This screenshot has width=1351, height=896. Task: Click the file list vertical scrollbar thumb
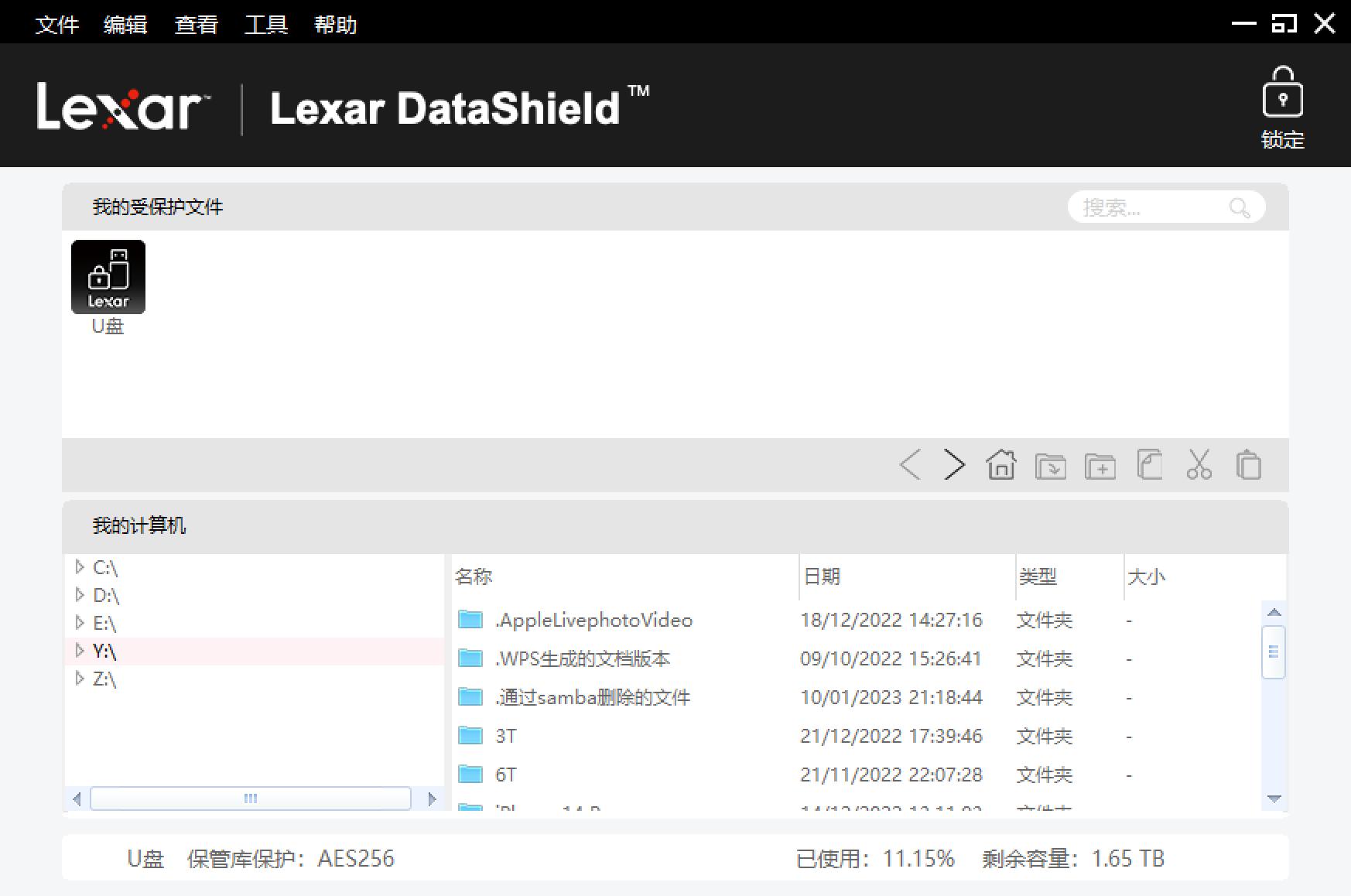point(1274,652)
